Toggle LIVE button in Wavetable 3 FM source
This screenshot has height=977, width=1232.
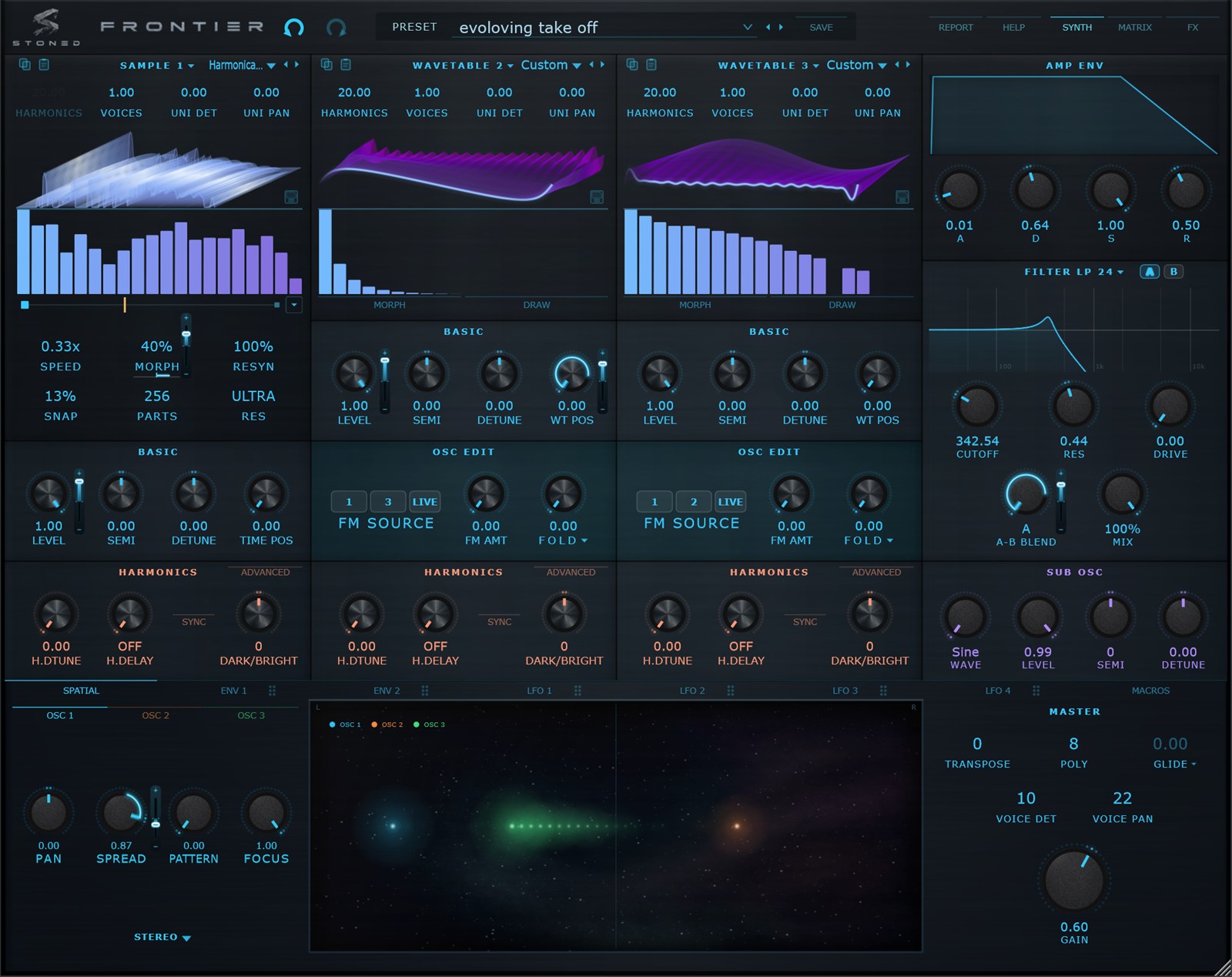point(730,502)
